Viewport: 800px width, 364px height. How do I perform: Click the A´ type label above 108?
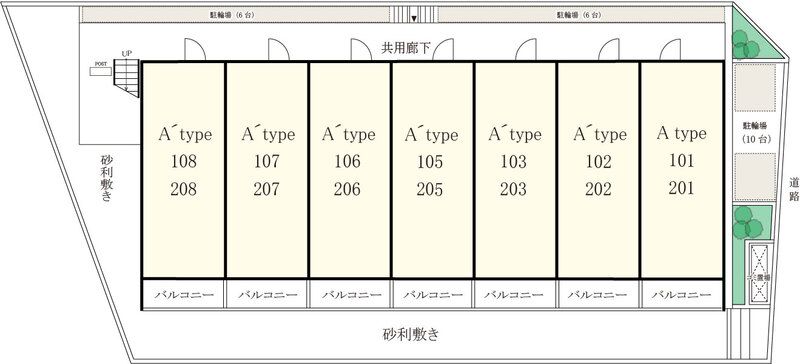pyautogui.click(x=185, y=134)
